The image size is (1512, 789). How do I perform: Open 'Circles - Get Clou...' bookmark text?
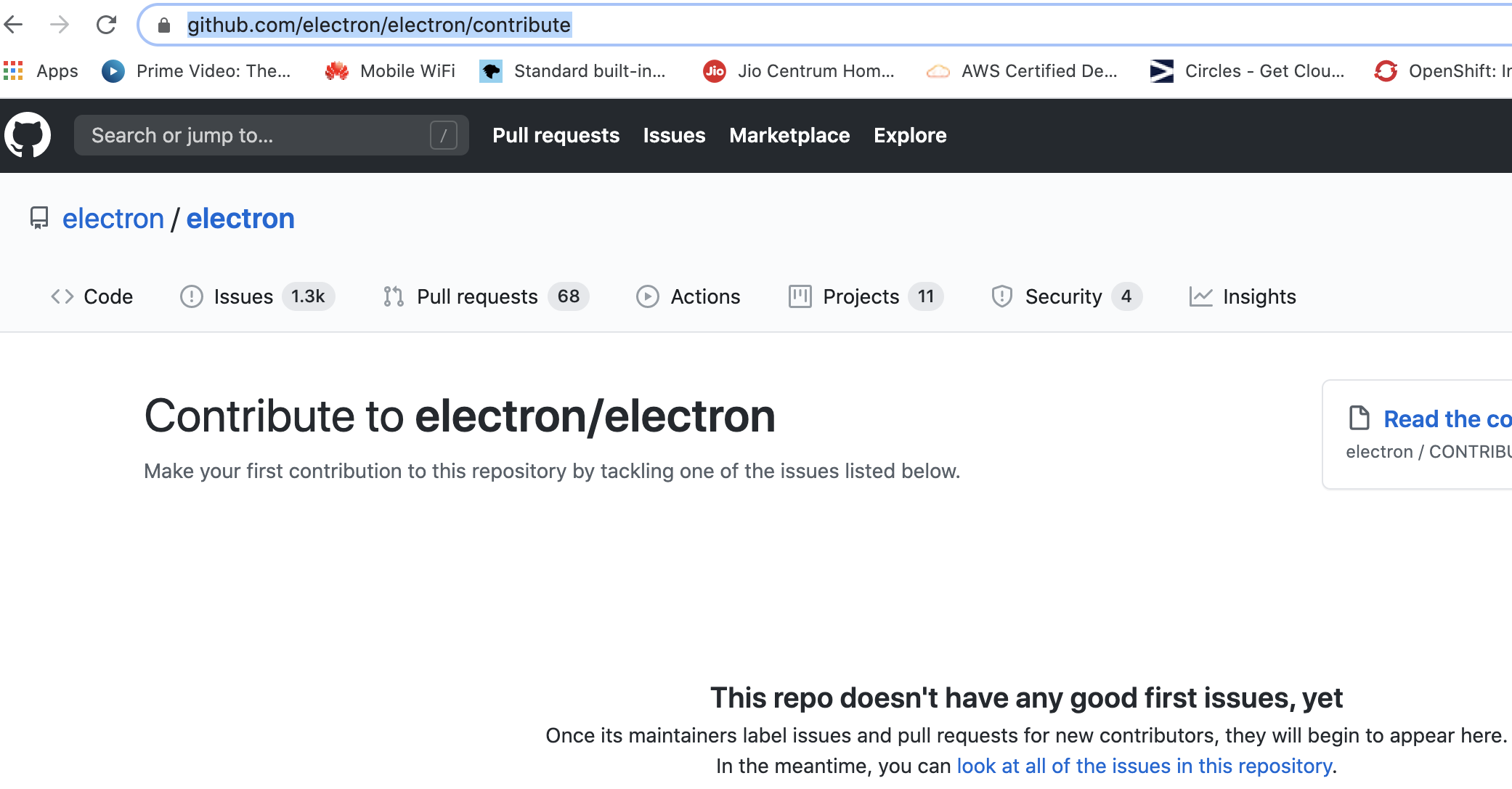tap(1265, 71)
